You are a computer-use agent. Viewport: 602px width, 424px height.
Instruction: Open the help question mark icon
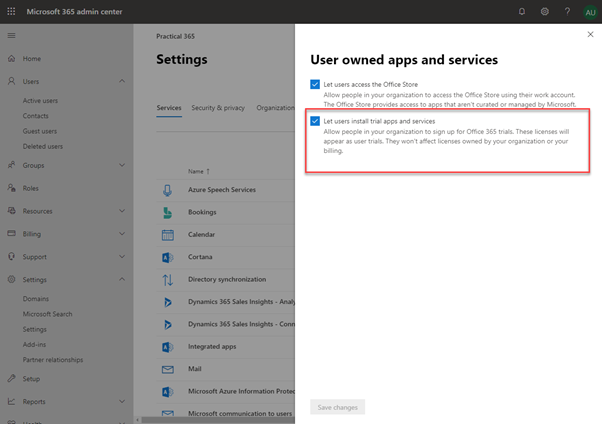tap(567, 12)
